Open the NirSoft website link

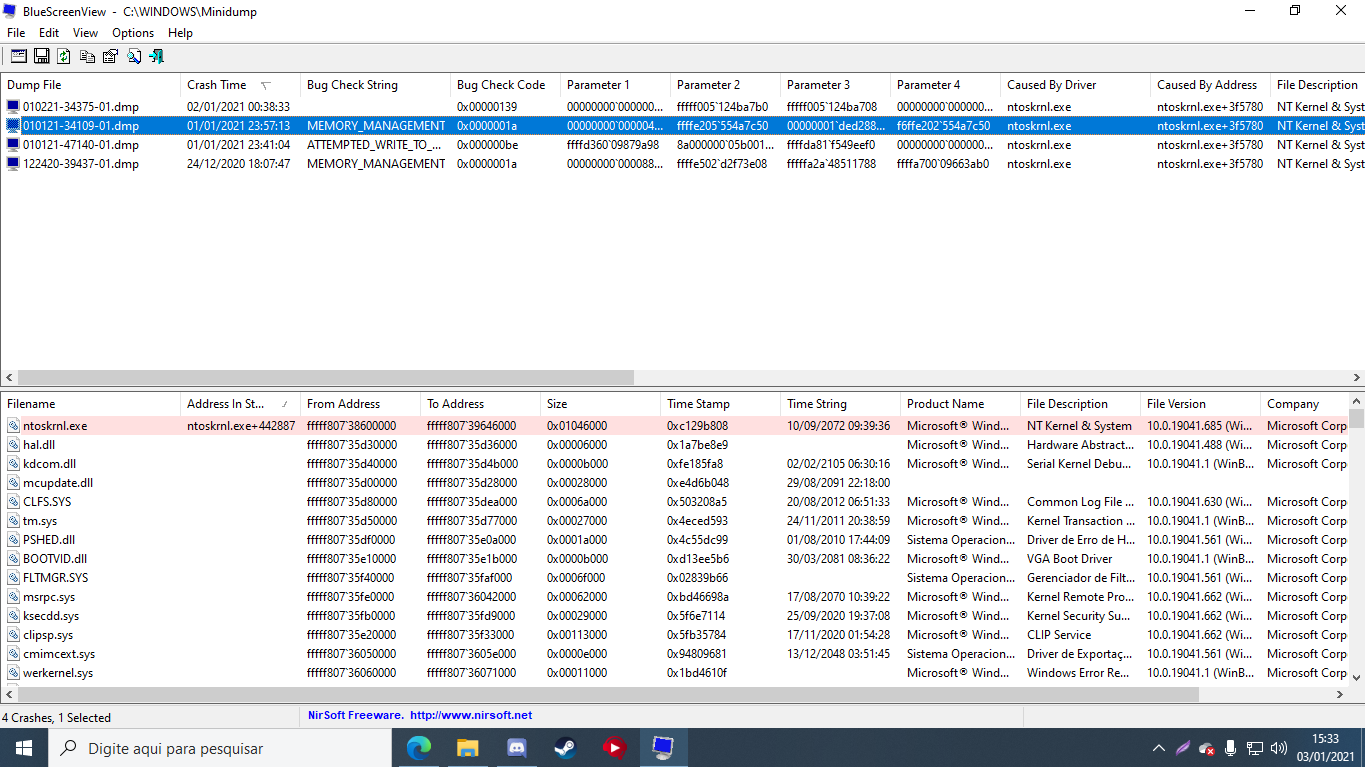pyautogui.click(x=470, y=716)
